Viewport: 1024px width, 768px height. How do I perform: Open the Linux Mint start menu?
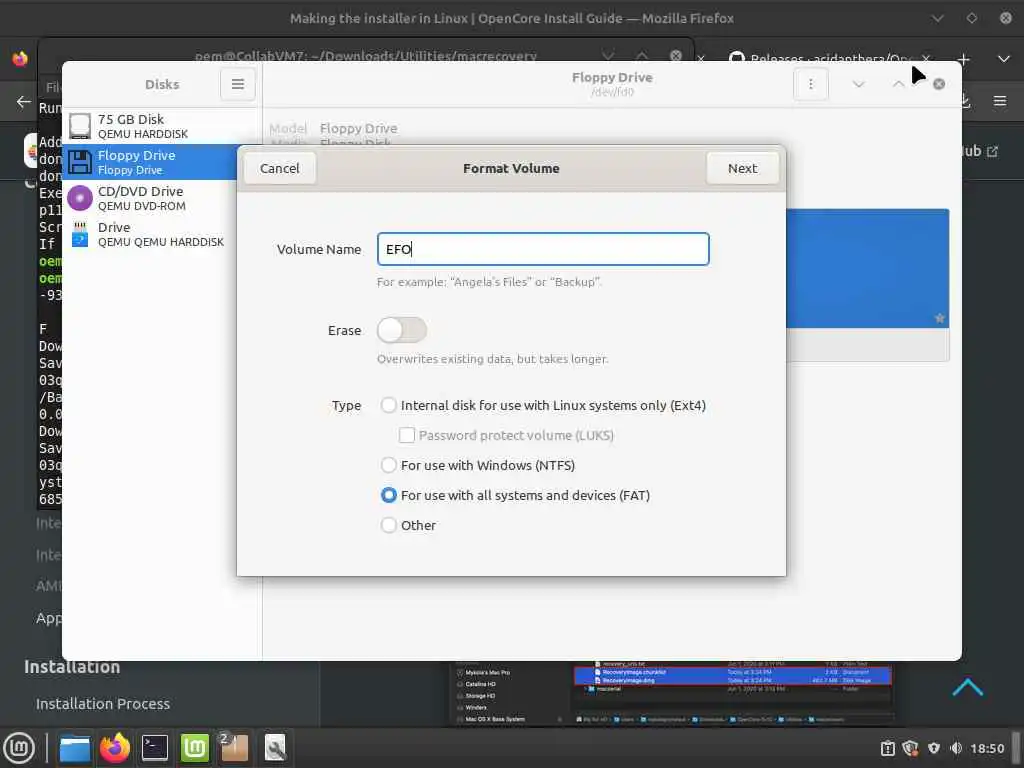click(20, 748)
